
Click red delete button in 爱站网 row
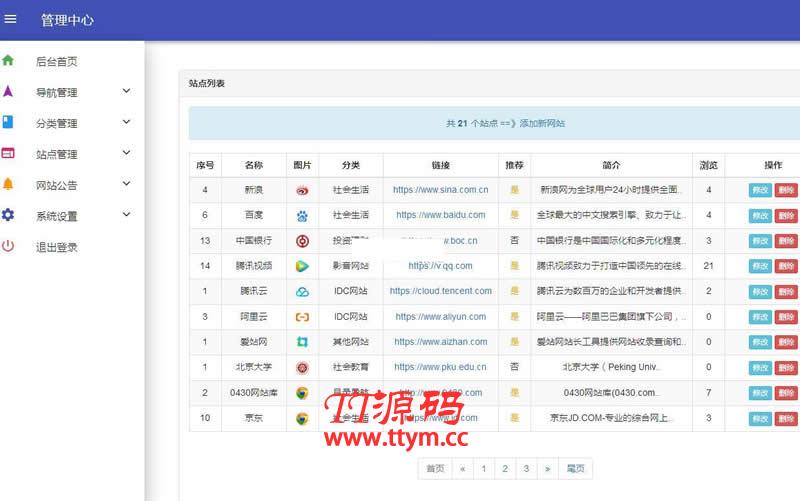pos(786,342)
